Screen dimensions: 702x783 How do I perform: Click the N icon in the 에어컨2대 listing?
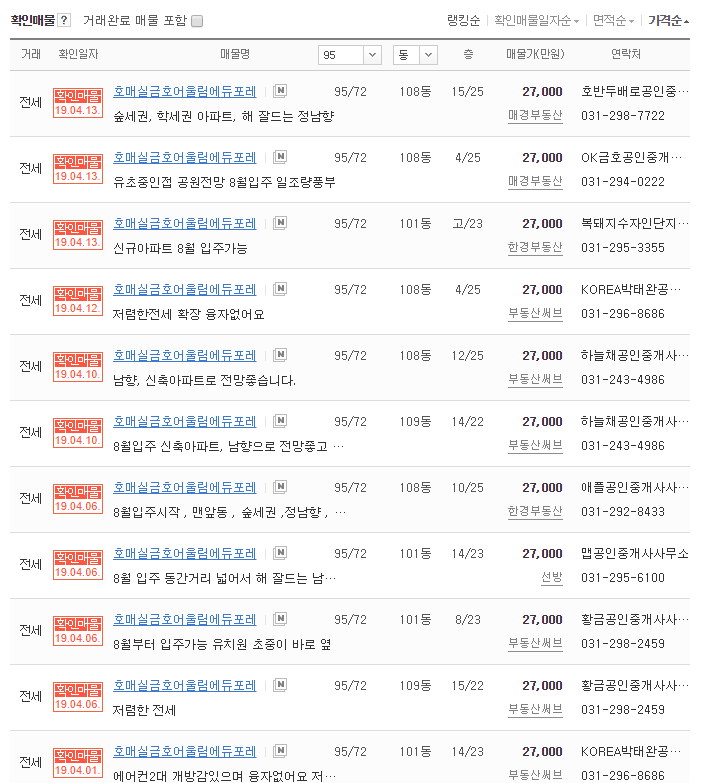coord(280,751)
